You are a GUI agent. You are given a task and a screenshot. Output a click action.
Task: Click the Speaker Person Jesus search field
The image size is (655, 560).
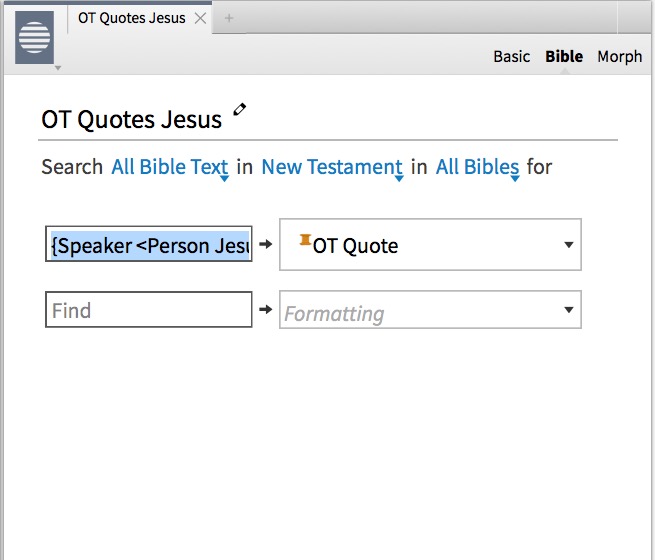pos(149,245)
